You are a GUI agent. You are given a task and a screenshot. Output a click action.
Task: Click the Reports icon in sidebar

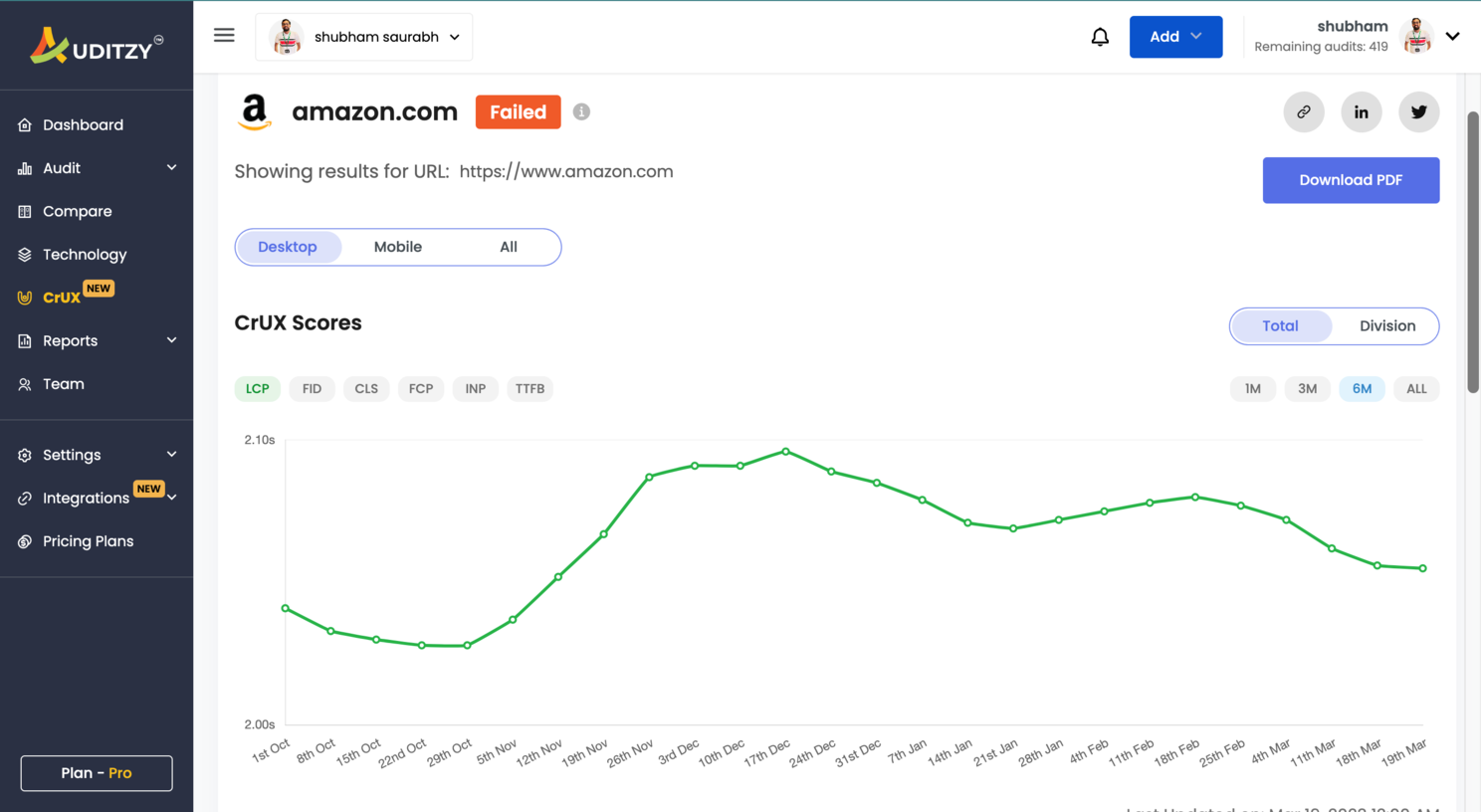(x=25, y=340)
